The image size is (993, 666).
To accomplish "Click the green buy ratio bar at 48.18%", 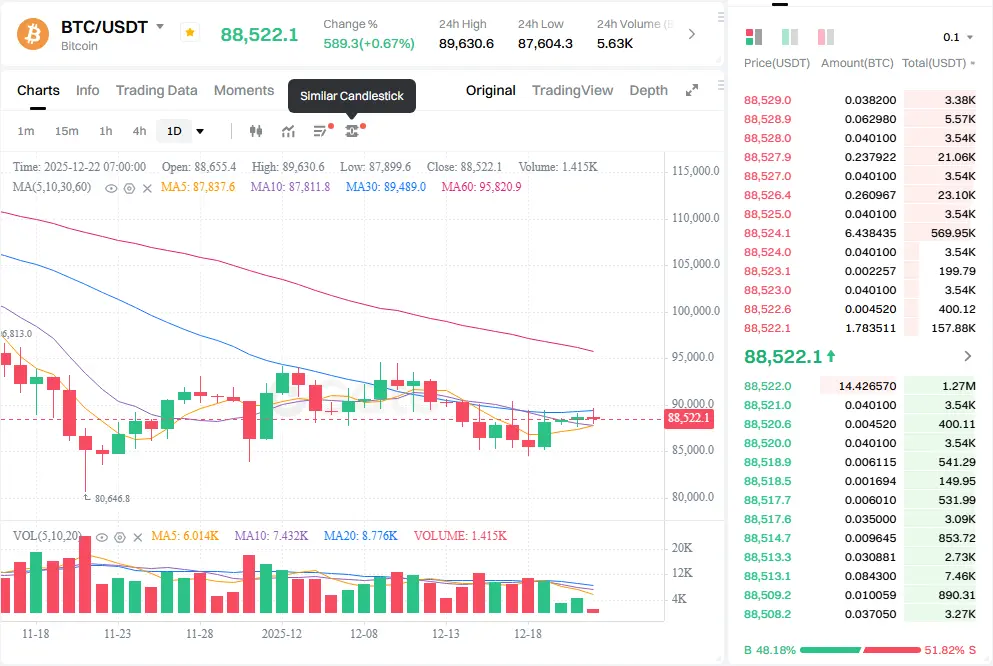I will [x=830, y=650].
